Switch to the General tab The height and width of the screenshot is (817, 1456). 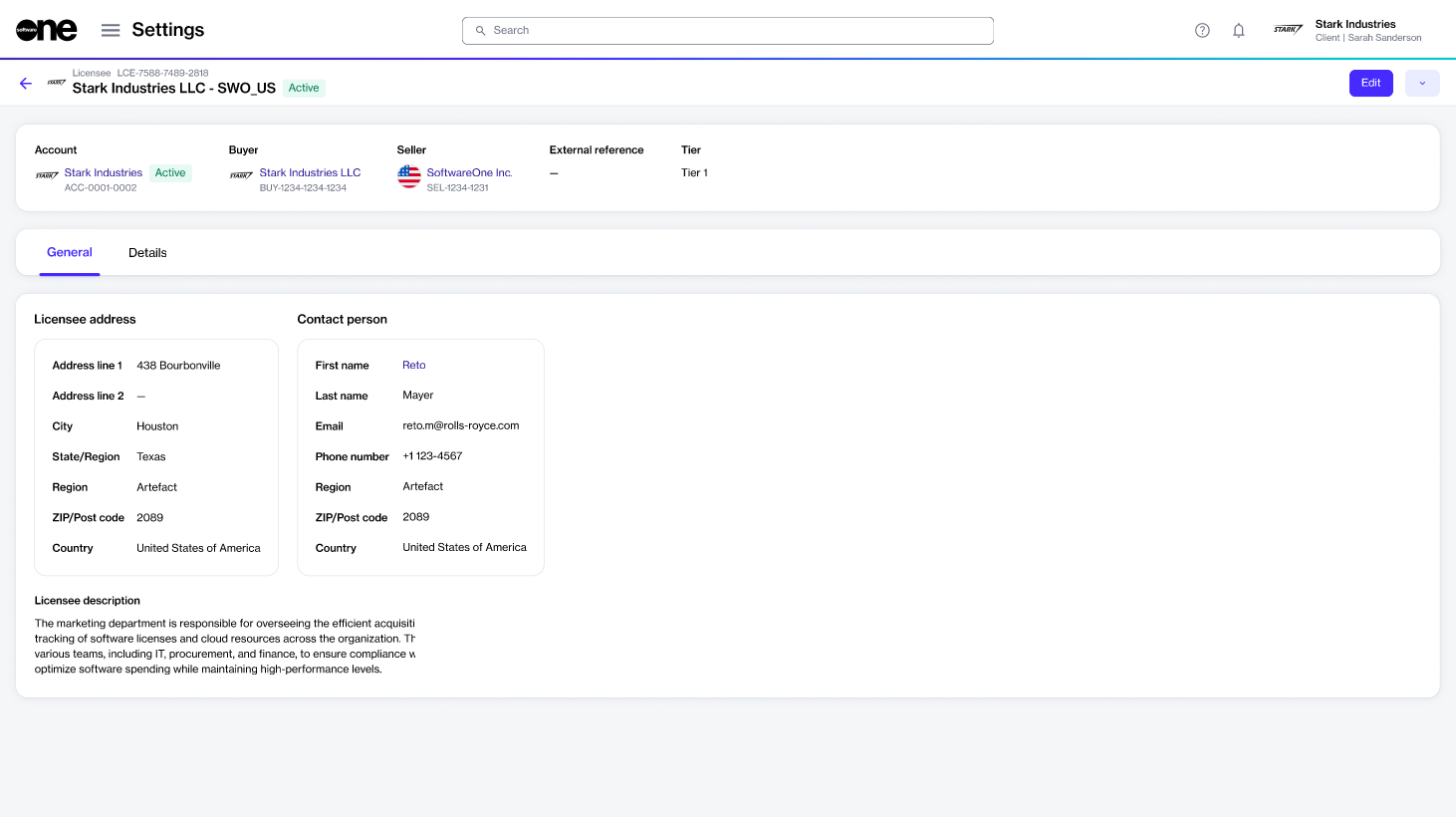coord(70,252)
